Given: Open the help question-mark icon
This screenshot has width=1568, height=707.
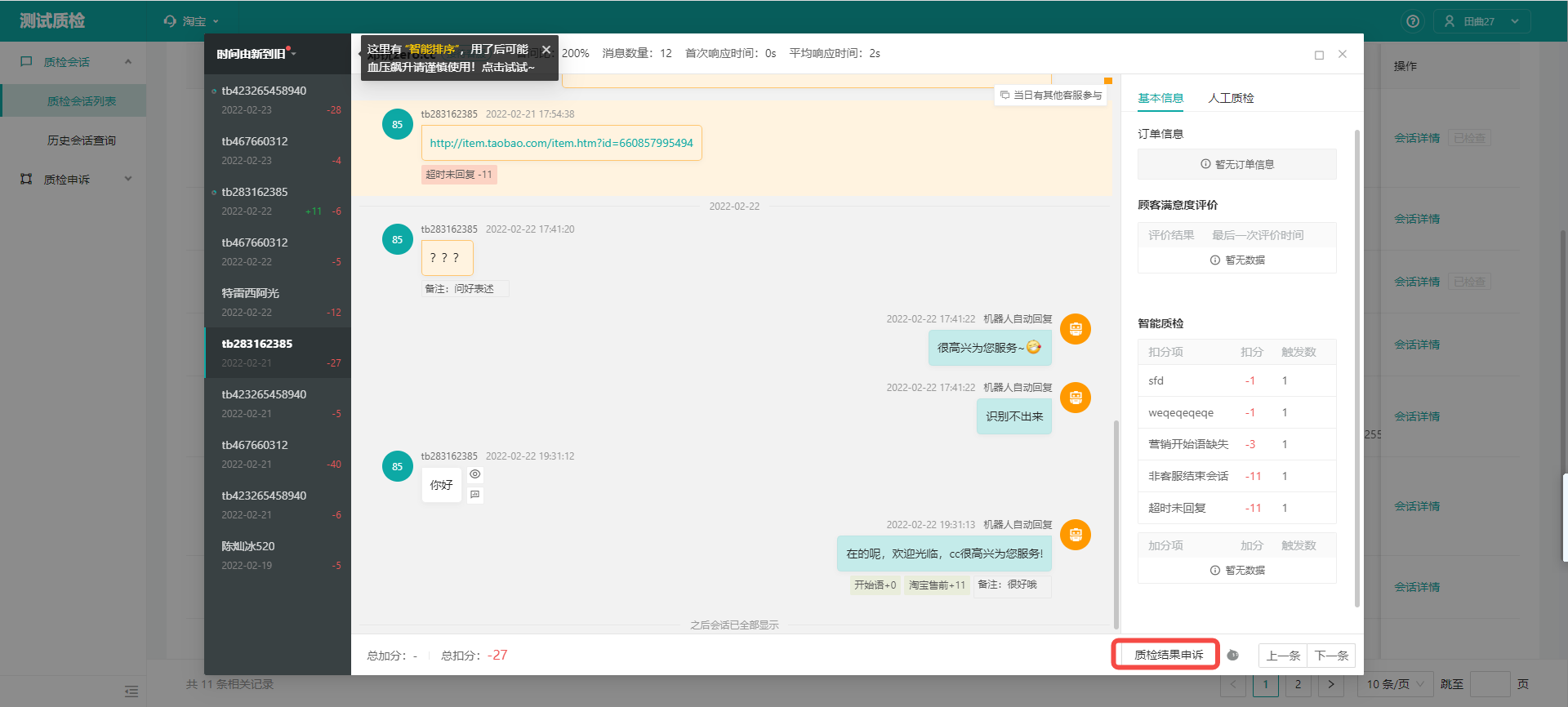Looking at the screenshot, I should (x=1413, y=21).
